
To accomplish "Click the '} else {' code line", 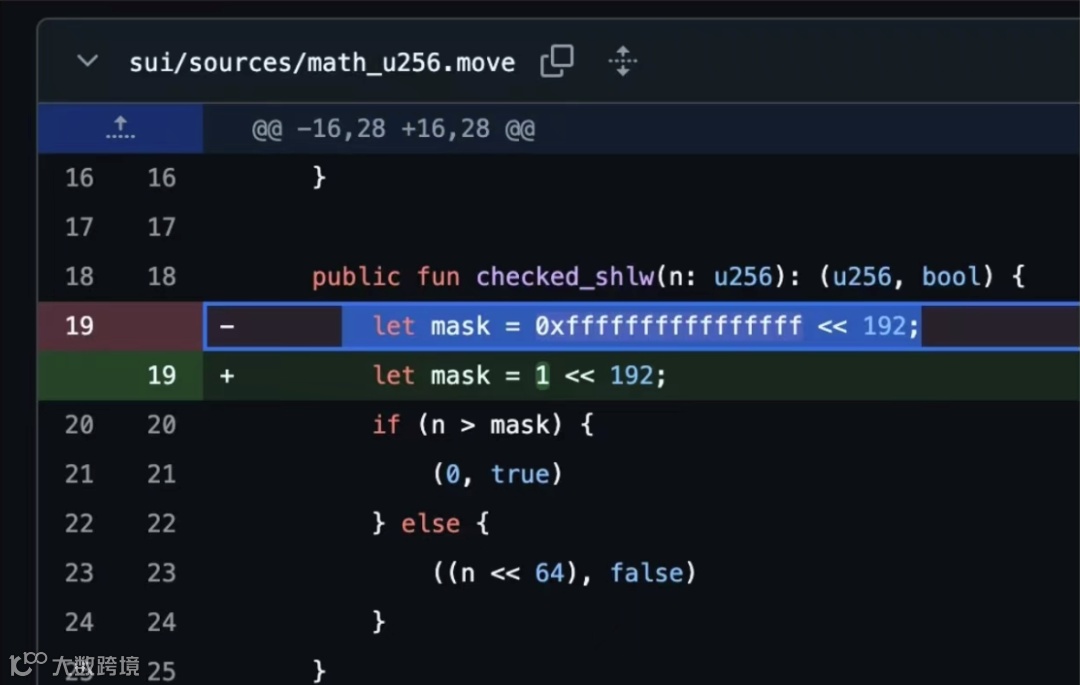I will [430, 524].
